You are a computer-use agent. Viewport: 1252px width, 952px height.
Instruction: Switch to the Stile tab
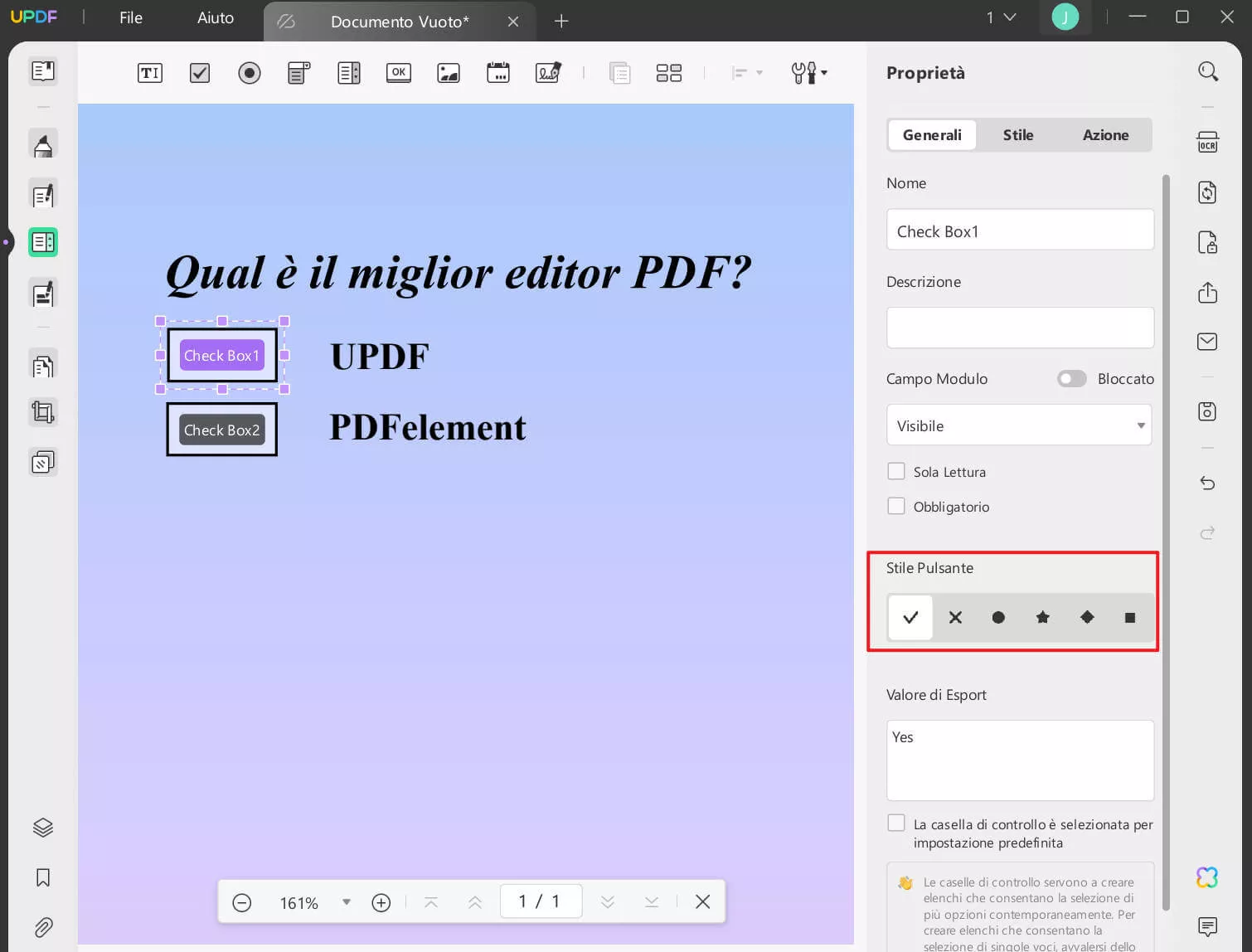(x=1018, y=135)
